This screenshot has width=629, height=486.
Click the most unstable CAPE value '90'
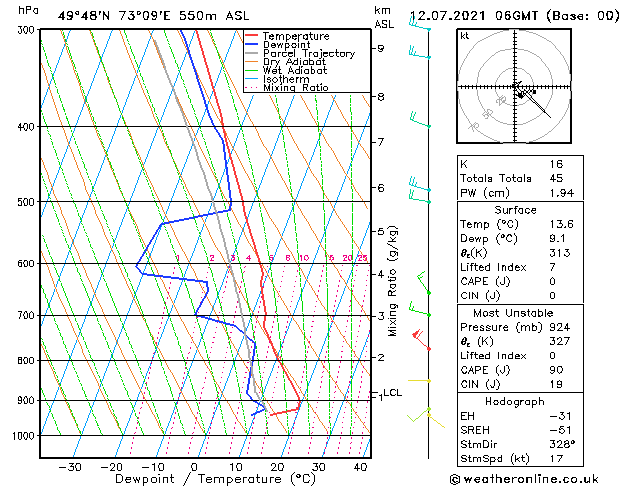click(x=556, y=370)
